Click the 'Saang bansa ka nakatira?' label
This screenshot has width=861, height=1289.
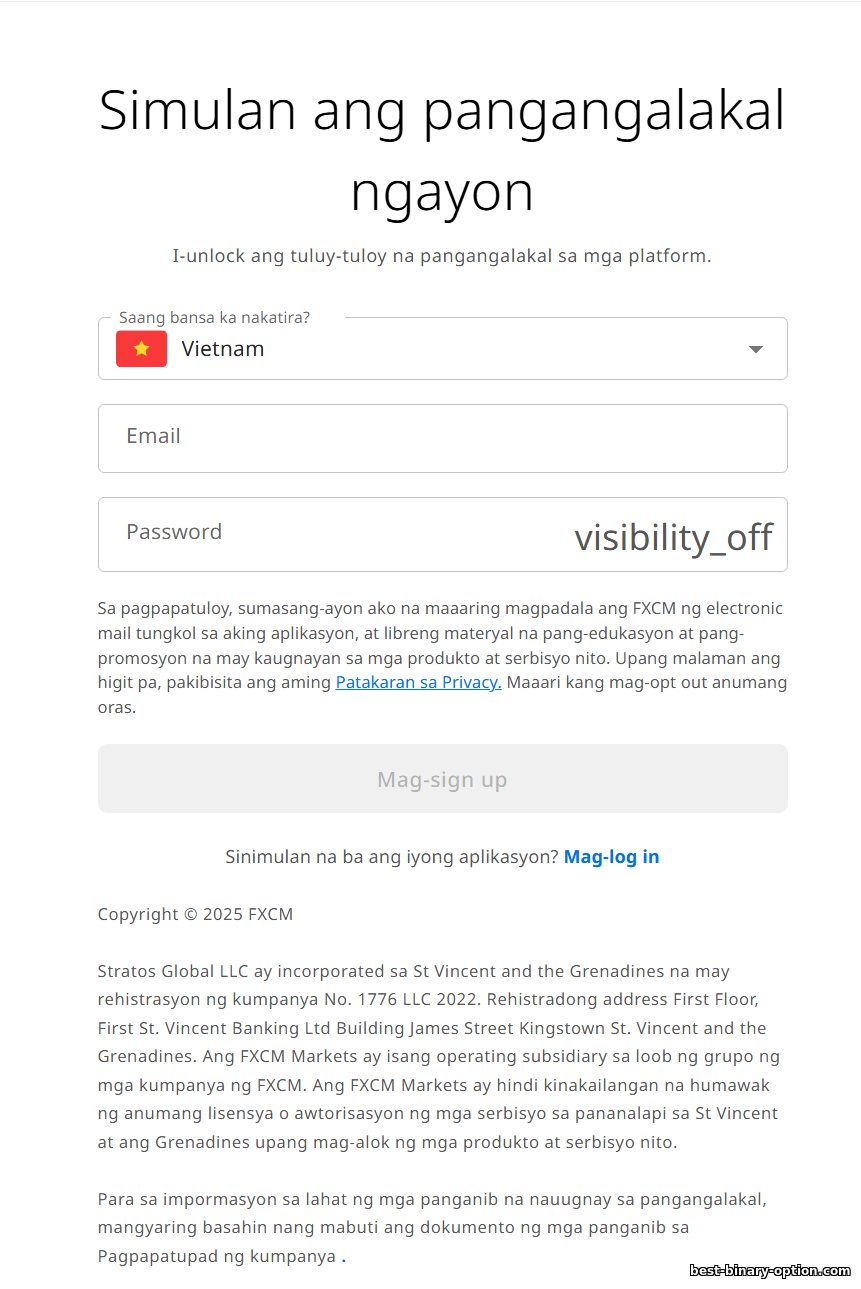(x=214, y=318)
